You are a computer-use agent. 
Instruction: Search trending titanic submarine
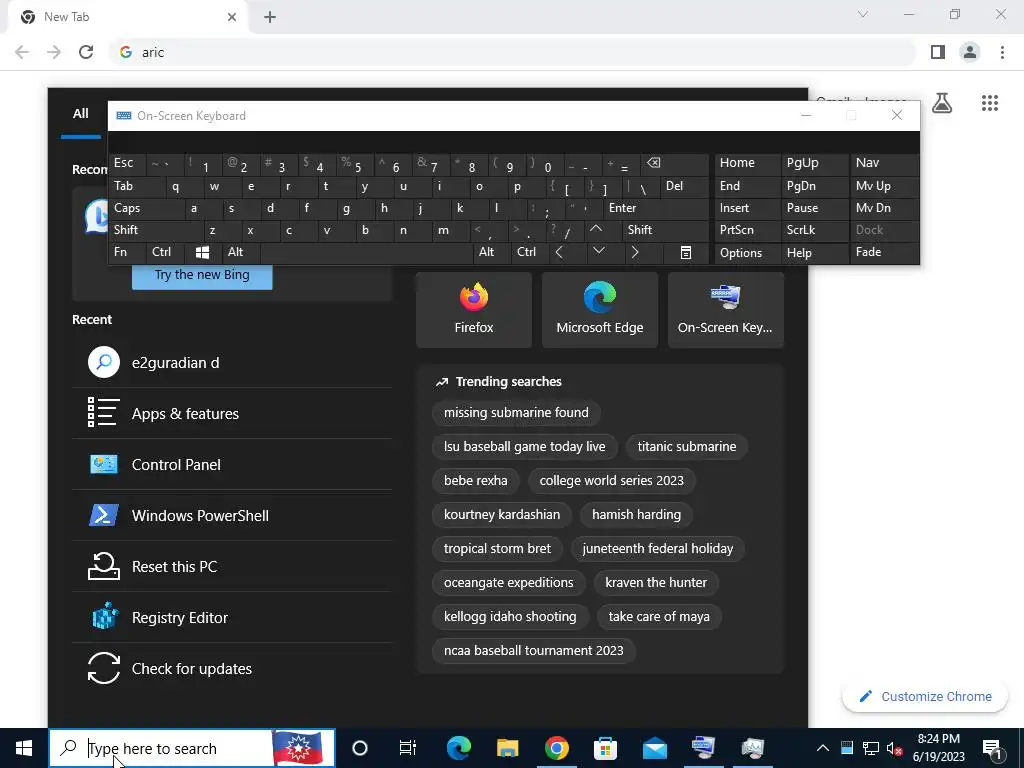pyautogui.click(x=686, y=447)
